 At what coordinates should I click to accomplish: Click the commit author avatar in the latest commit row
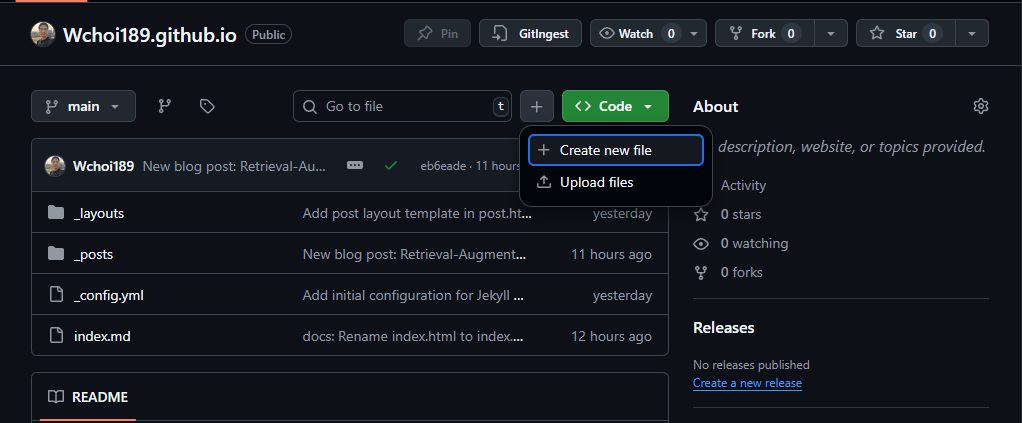55,166
